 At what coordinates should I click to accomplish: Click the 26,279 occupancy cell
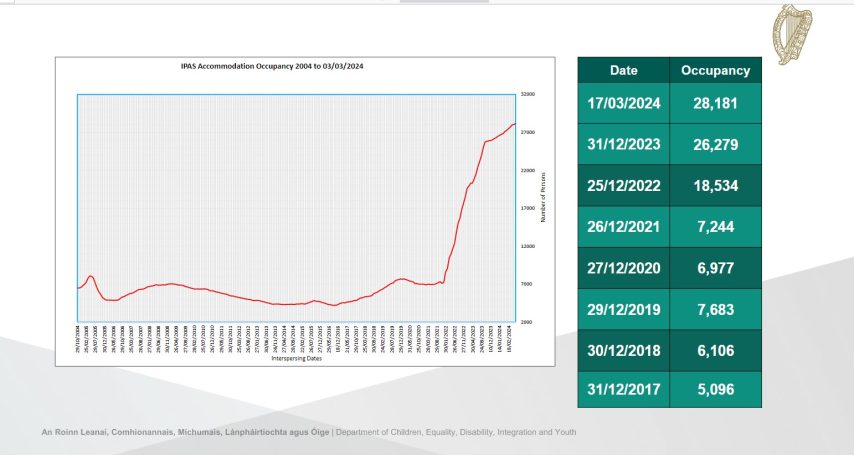(x=715, y=144)
